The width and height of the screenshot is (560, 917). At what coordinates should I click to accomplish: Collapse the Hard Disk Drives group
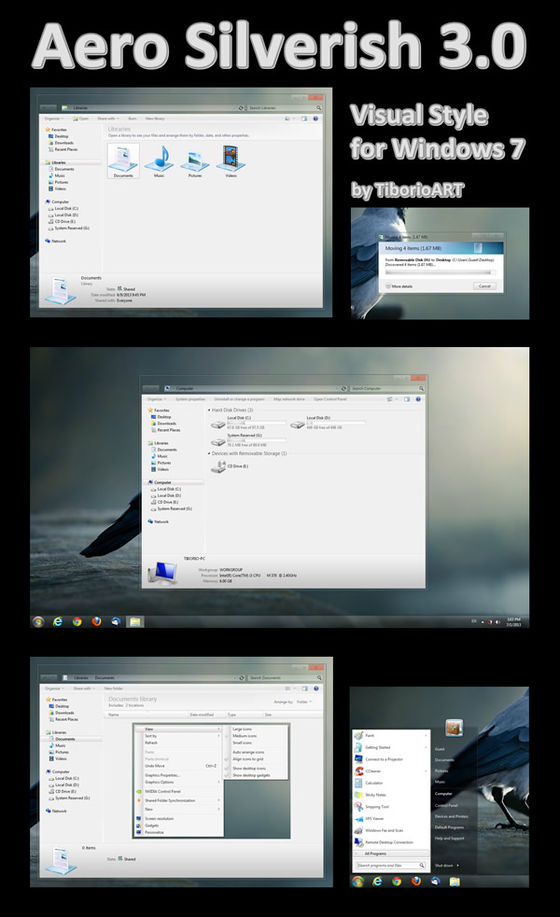point(209,411)
